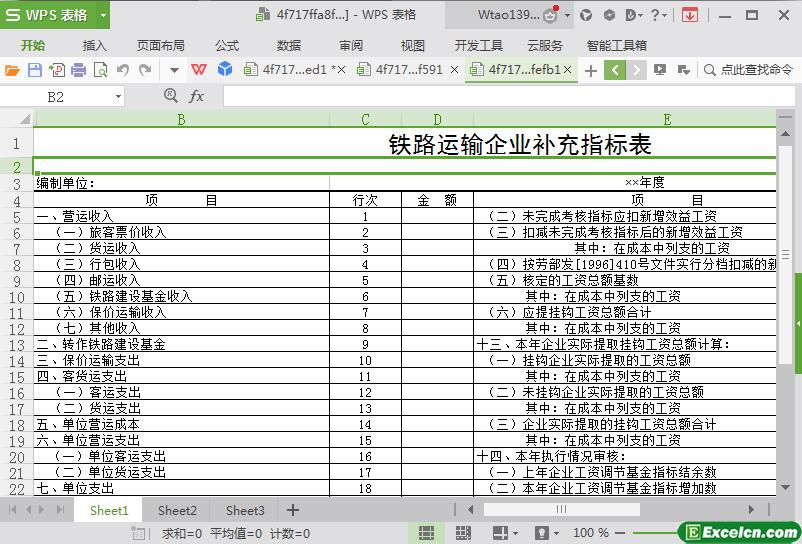
Task: Redo the last action
Action: pyautogui.click(x=145, y=70)
